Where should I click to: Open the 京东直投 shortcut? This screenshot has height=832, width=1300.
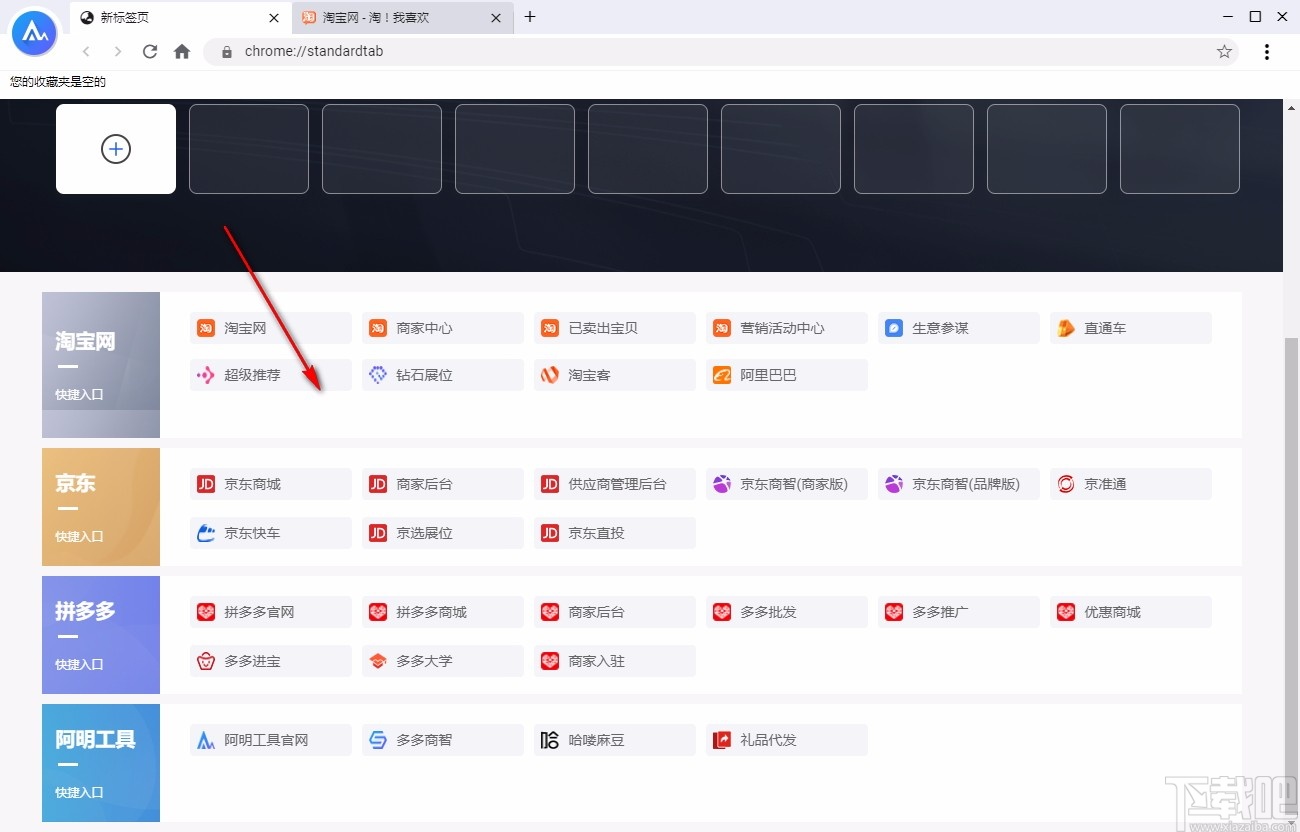615,533
